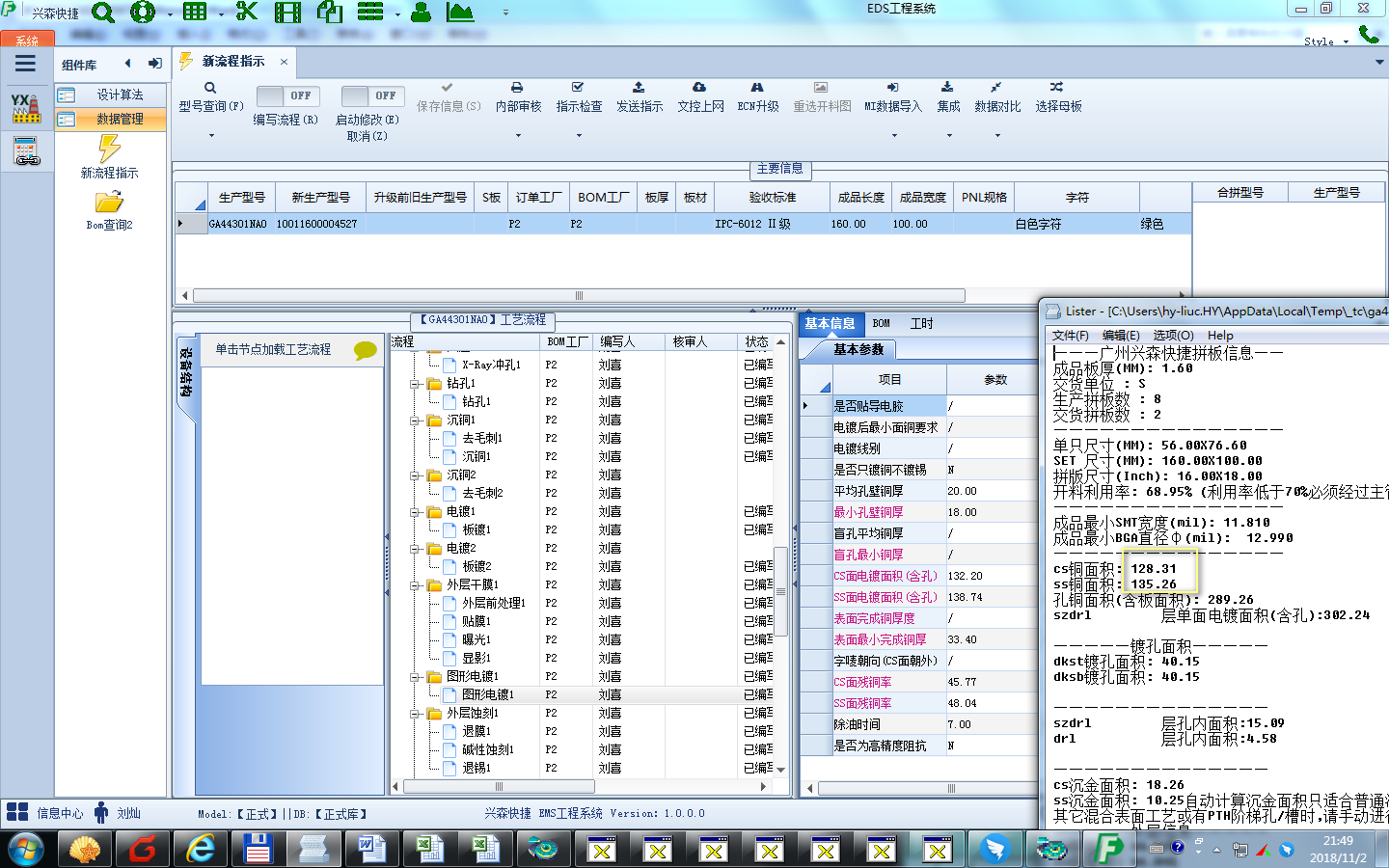
Task: Click the 集成 download toolbar button
Action: [948, 97]
